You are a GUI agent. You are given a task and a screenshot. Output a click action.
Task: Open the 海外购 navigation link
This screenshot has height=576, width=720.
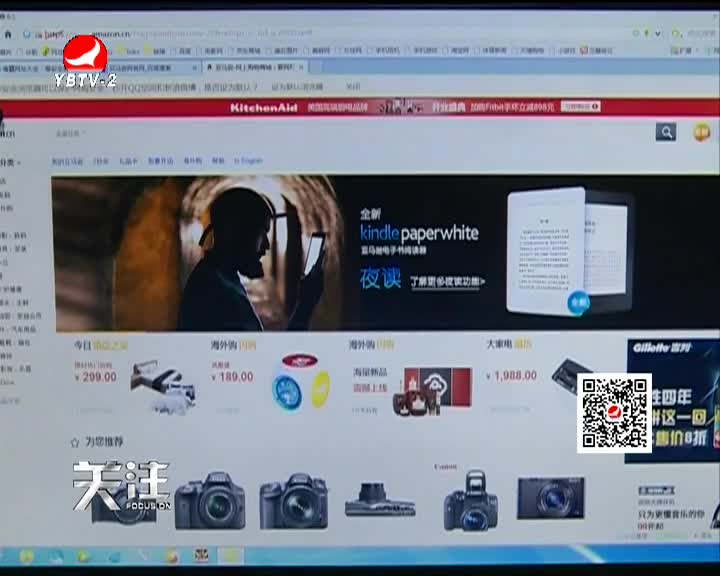tap(193, 161)
